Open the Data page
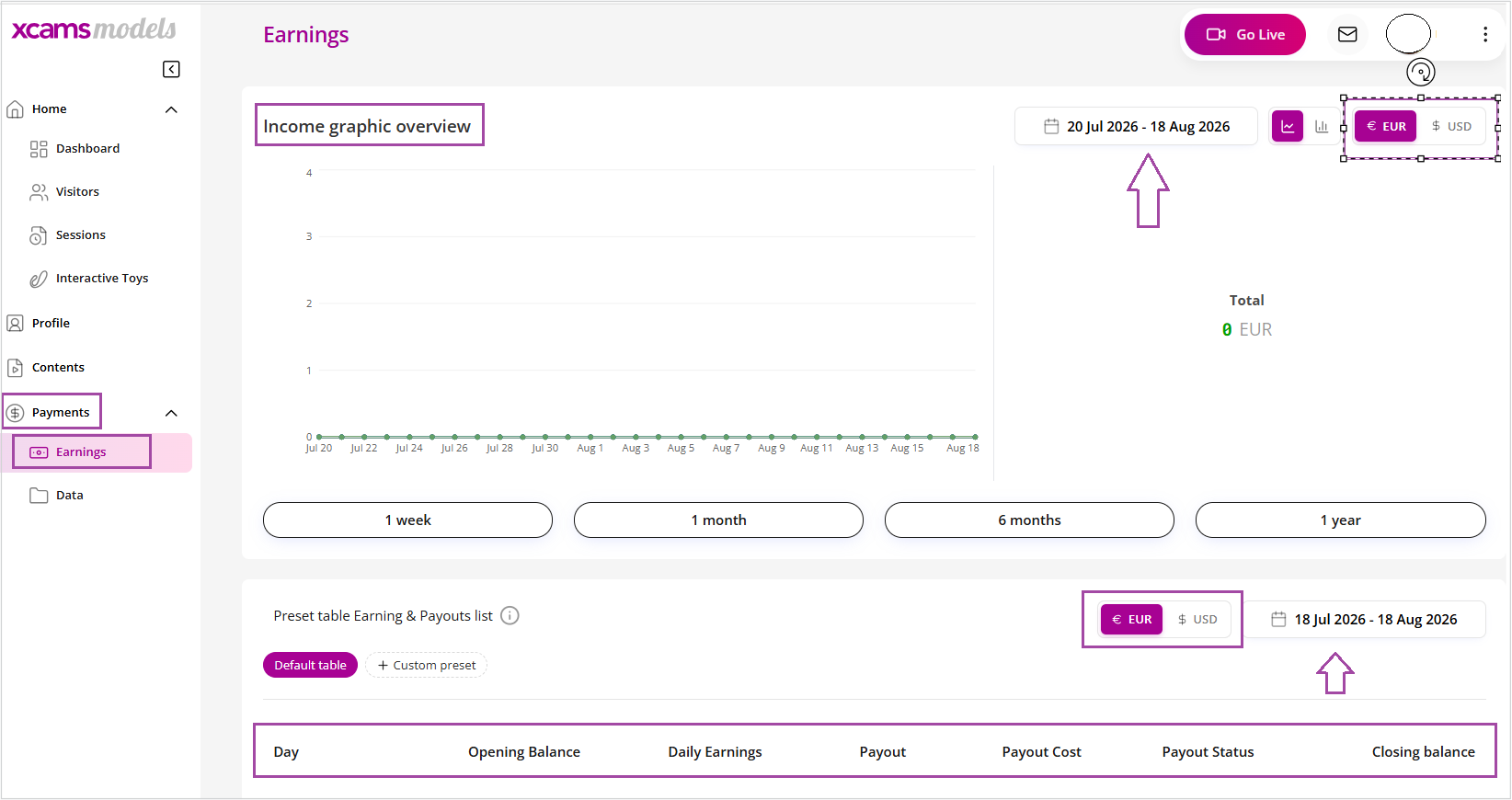1512x800 pixels. tap(69, 495)
